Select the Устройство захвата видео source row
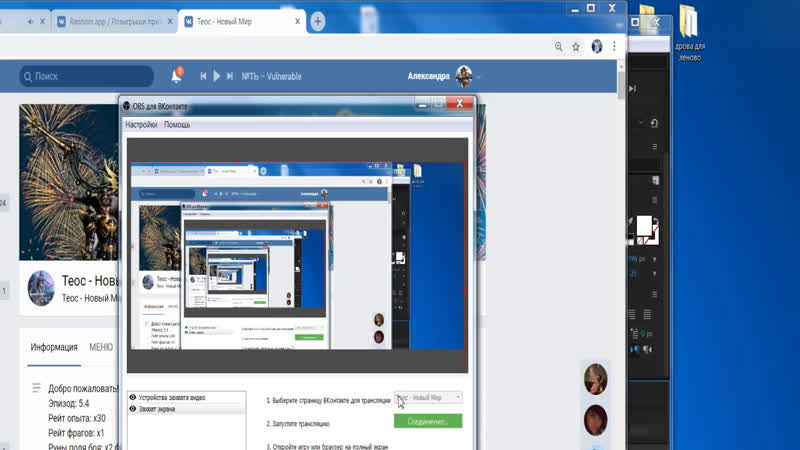800x450 pixels. point(187,397)
